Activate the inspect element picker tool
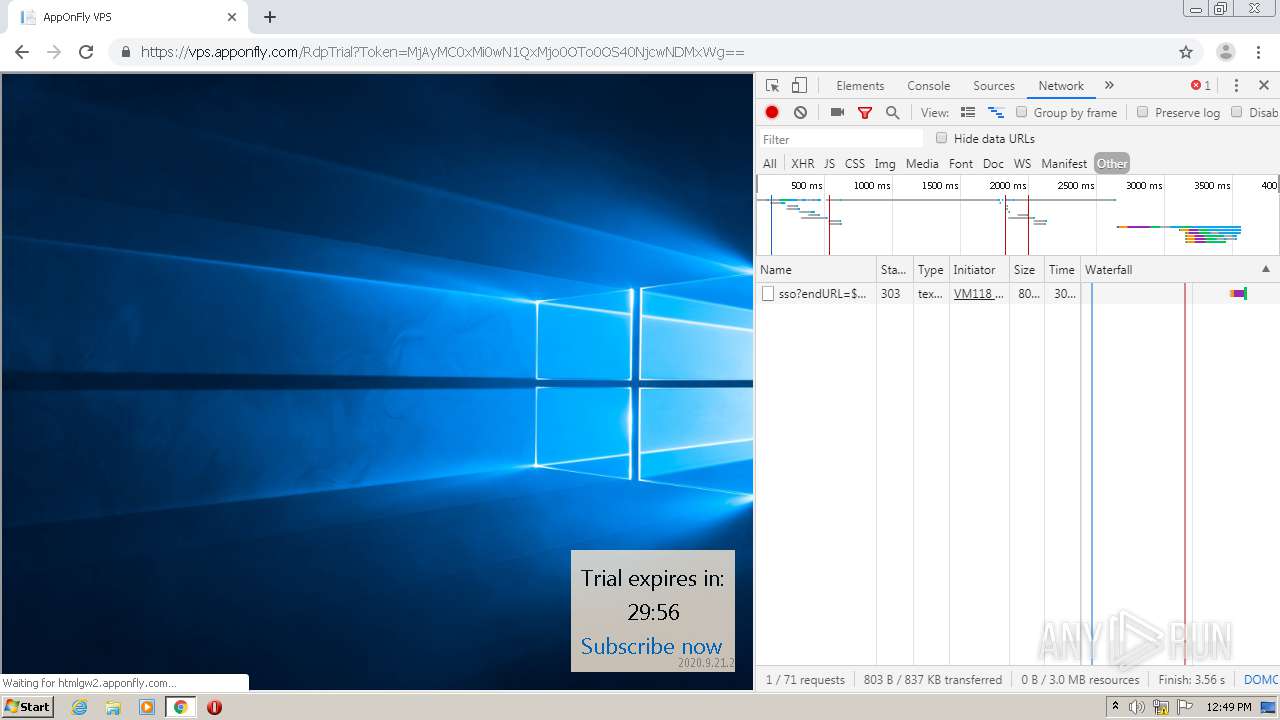Screen dimensions: 1280x720 pos(772,86)
